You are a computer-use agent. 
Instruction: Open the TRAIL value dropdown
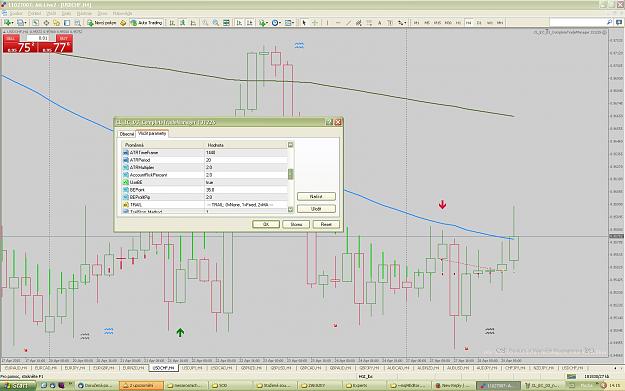pos(246,204)
